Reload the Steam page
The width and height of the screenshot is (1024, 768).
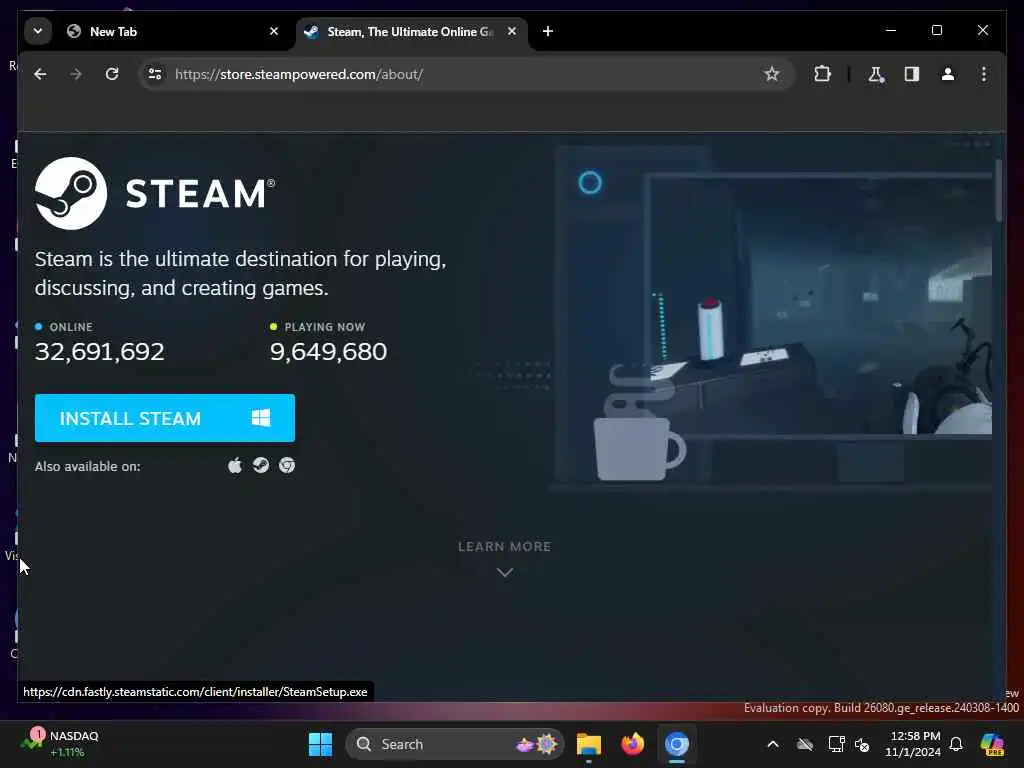pos(112,74)
